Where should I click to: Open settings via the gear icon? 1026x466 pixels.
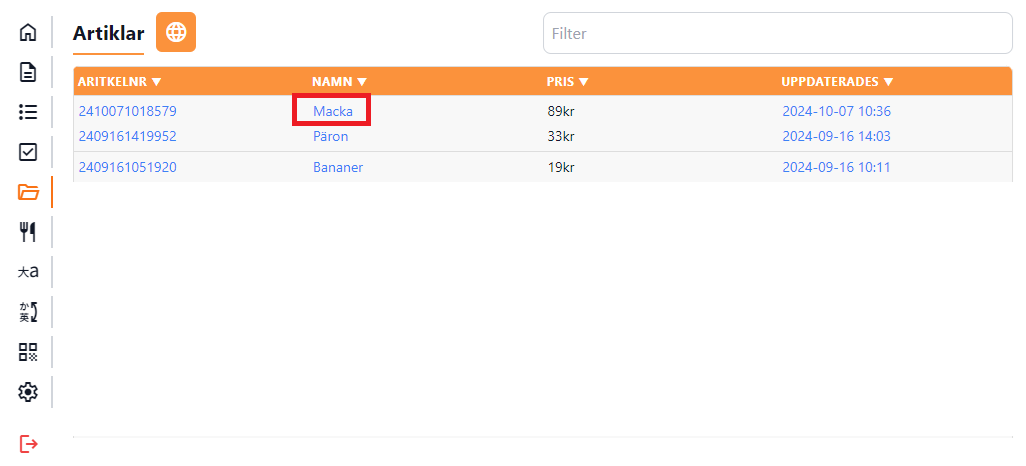coord(28,392)
